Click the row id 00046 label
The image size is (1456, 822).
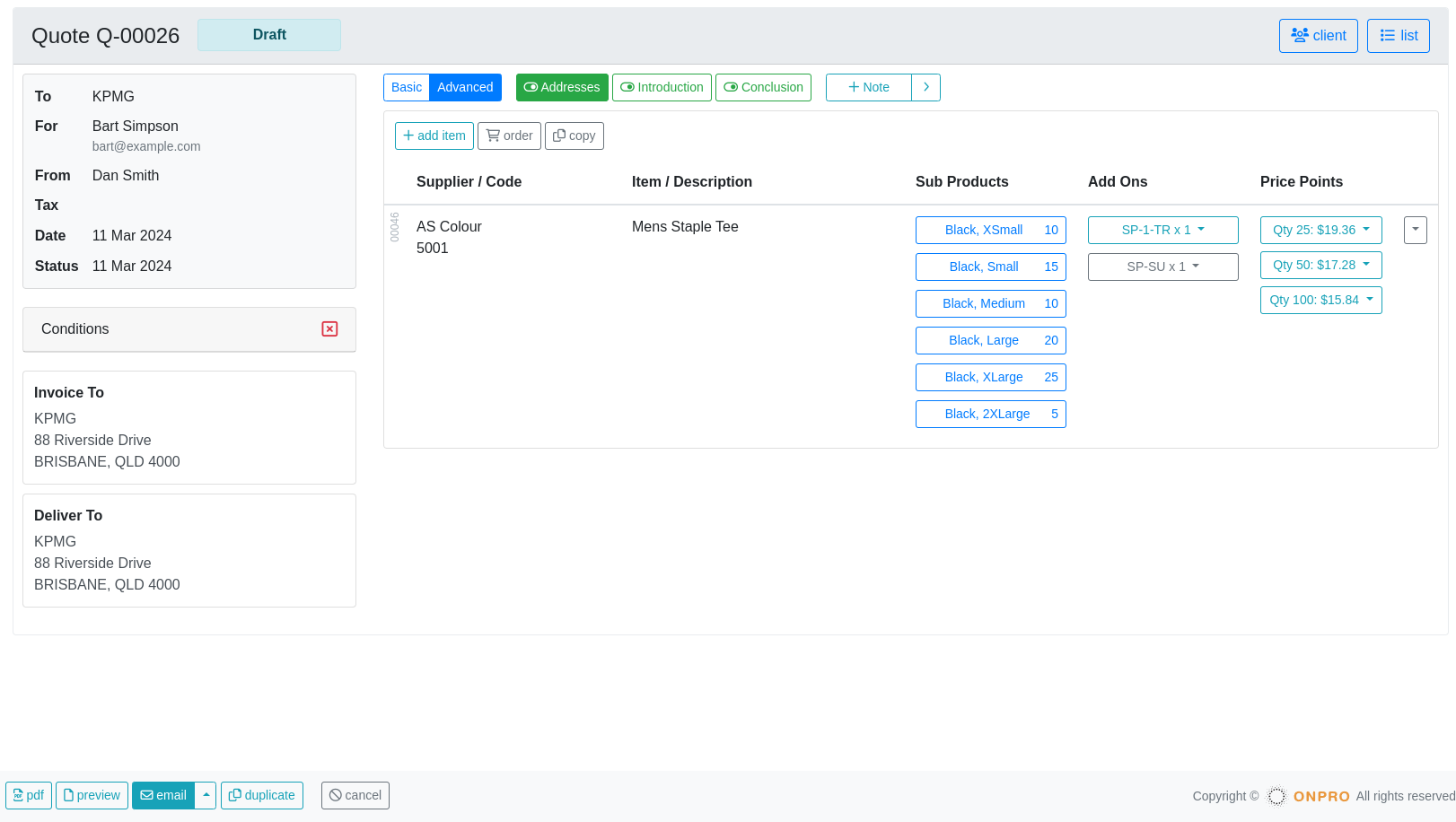[x=394, y=227]
